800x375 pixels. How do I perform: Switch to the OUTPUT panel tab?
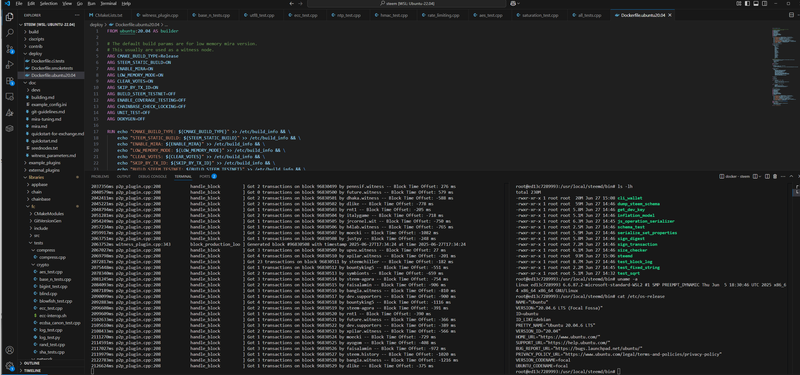[123, 176]
